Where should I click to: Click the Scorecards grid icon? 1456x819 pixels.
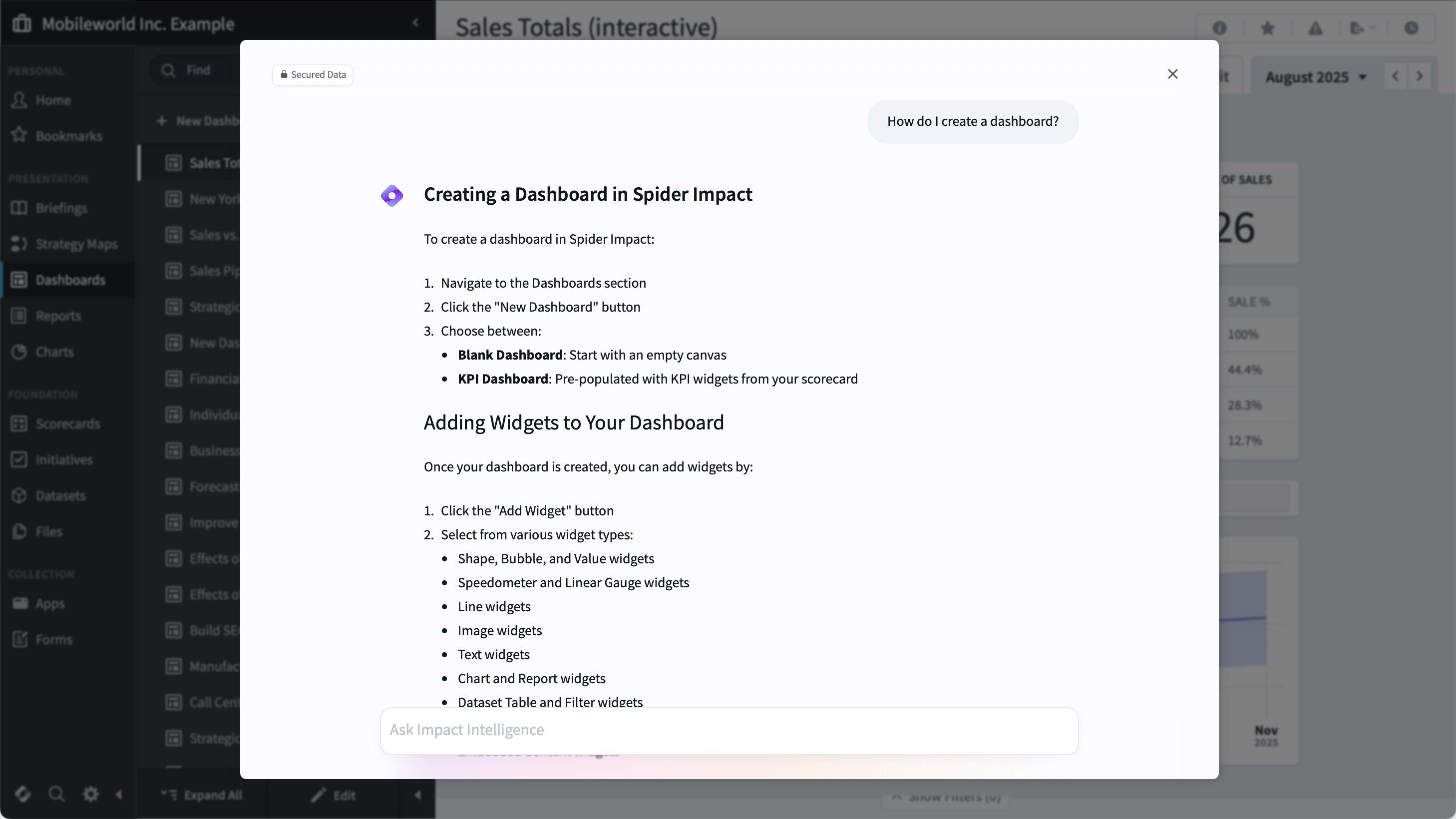point(19,423)
